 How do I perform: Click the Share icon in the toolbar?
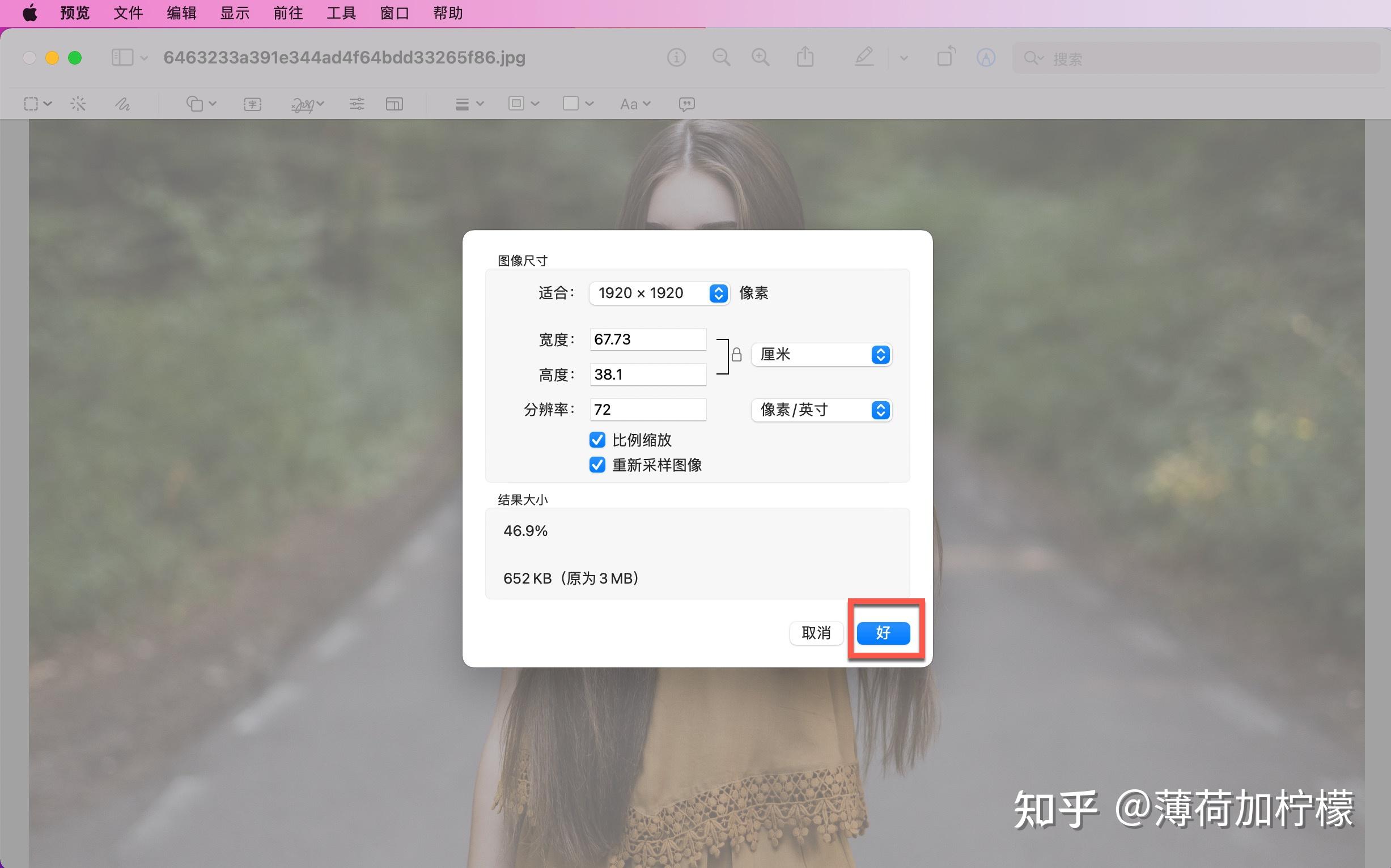805,57
